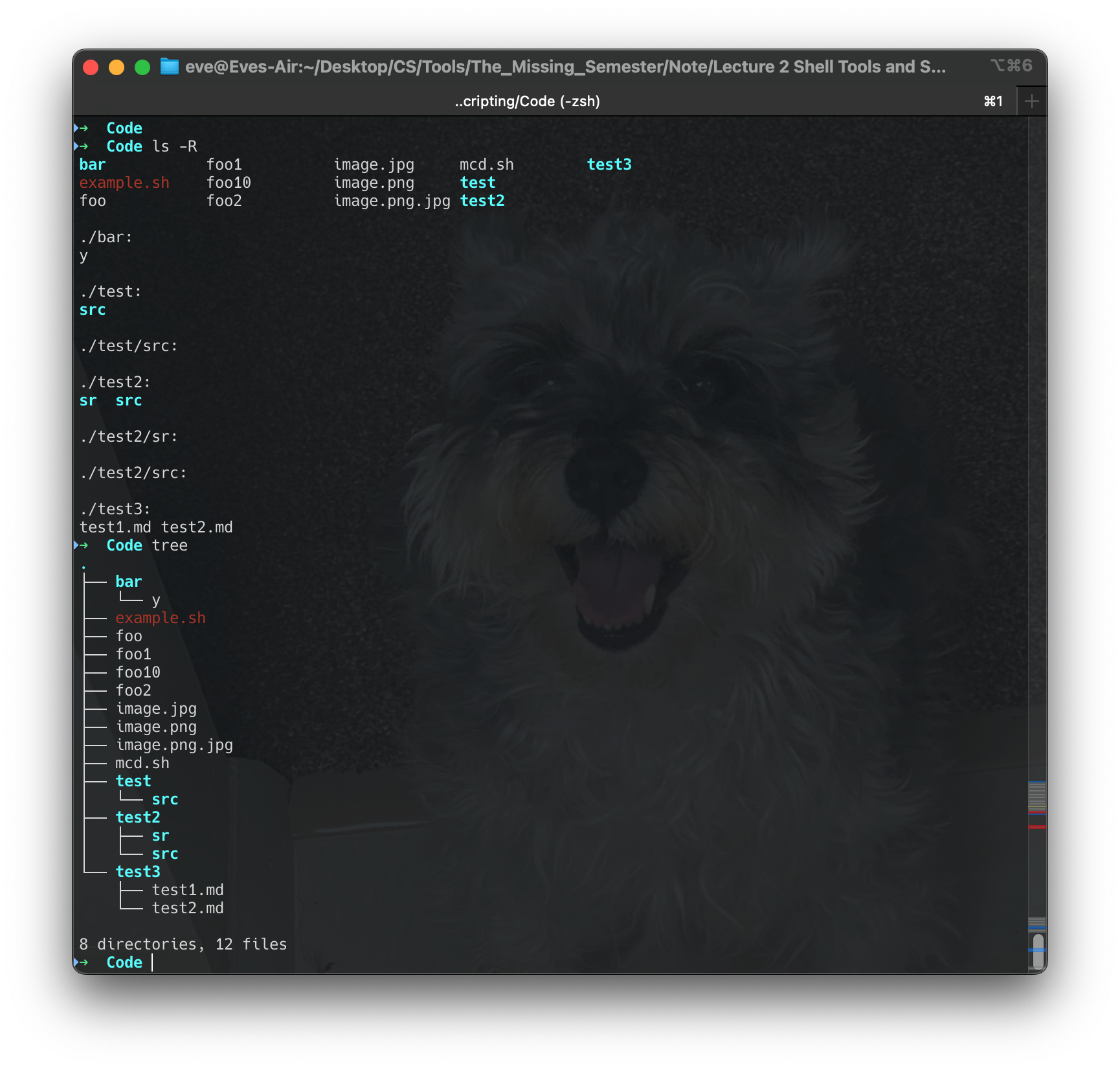
Task: Click the src folder under test in tree output
Action: 166,799
